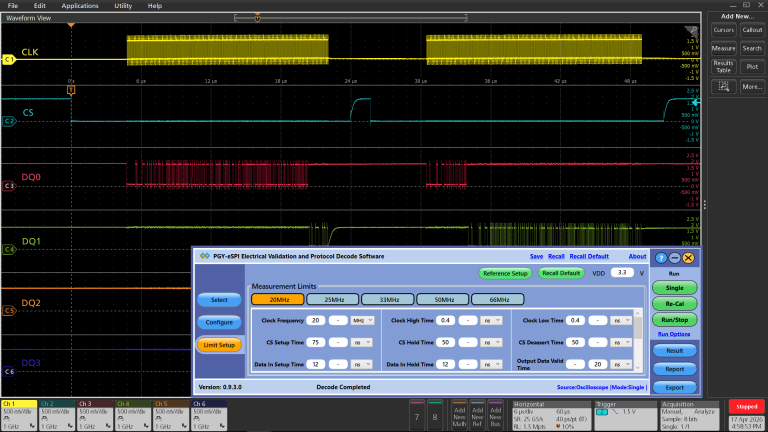768x432 pixels.
Task: Click the measurement limits scrollbar thumb
Action: click(x=638, y=329)
